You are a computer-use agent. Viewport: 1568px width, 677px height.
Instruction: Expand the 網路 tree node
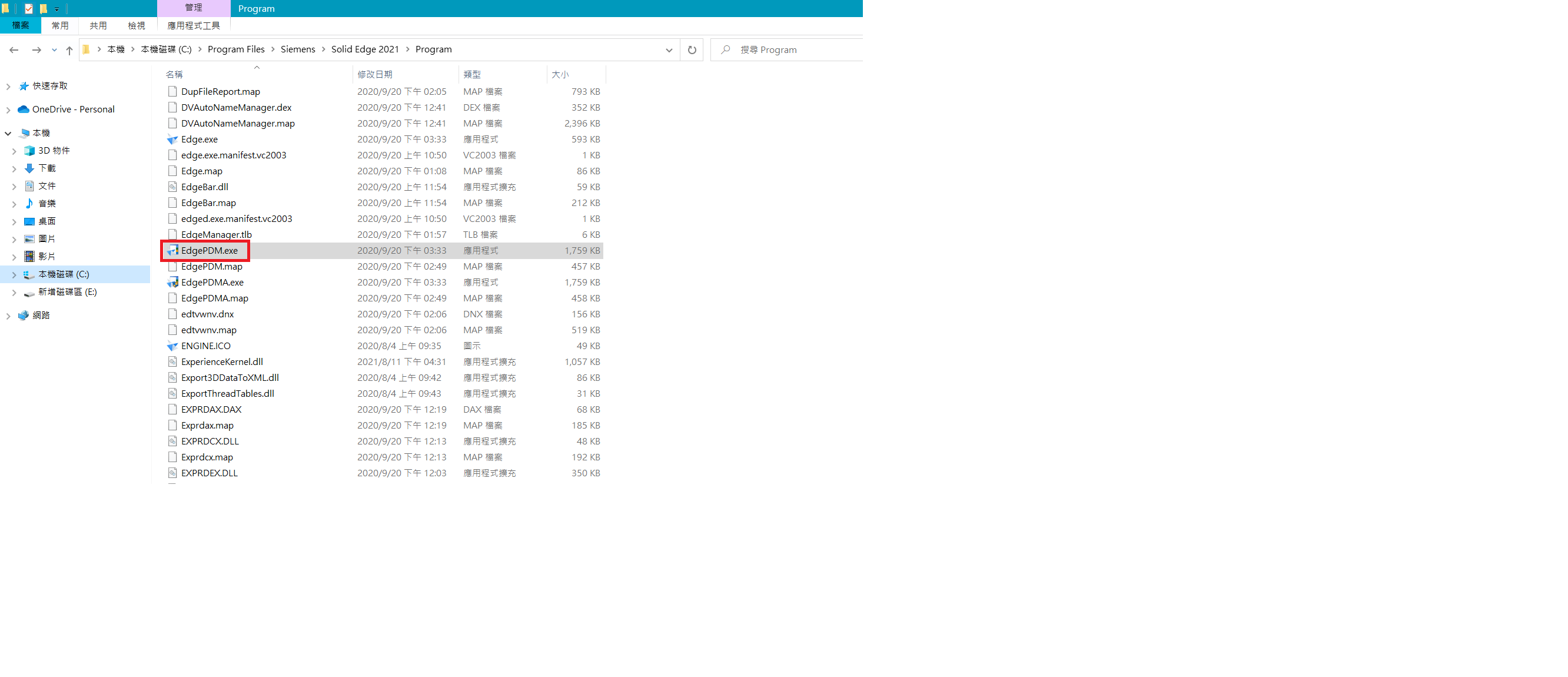pyautogui.click(x=8, y=316)
